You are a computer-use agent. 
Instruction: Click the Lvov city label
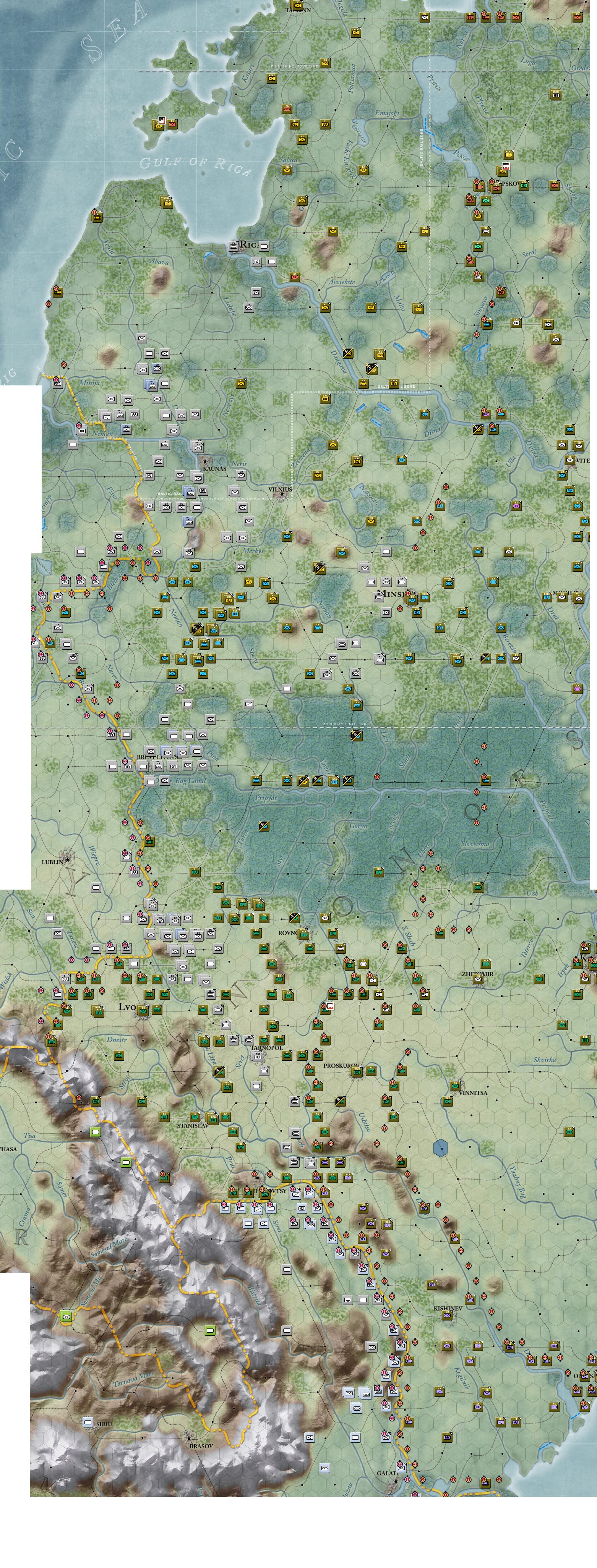pyautogui.click(x=127, y=1007)
